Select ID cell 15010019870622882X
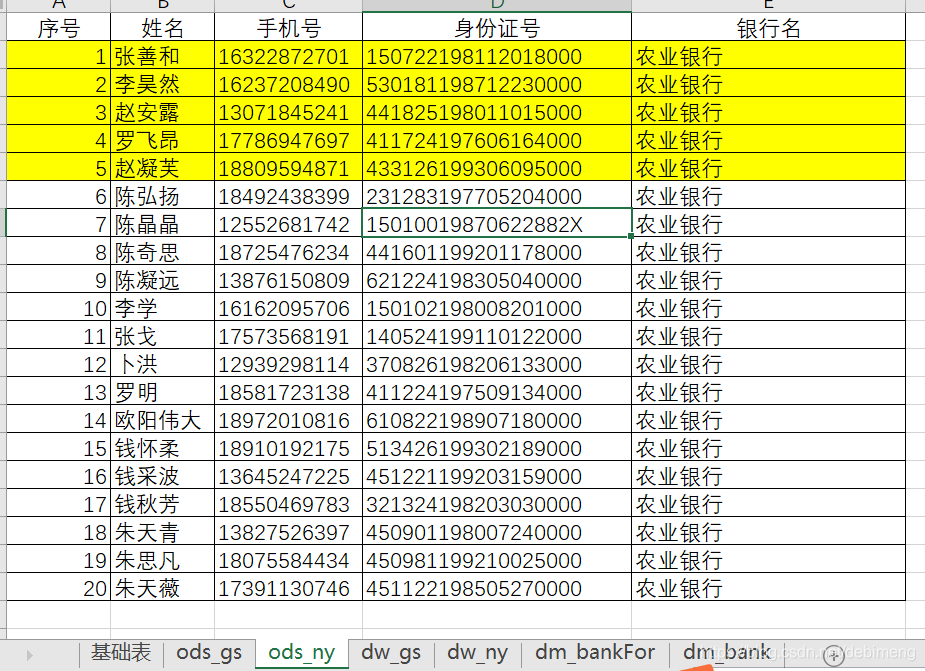 pos(497,224)
